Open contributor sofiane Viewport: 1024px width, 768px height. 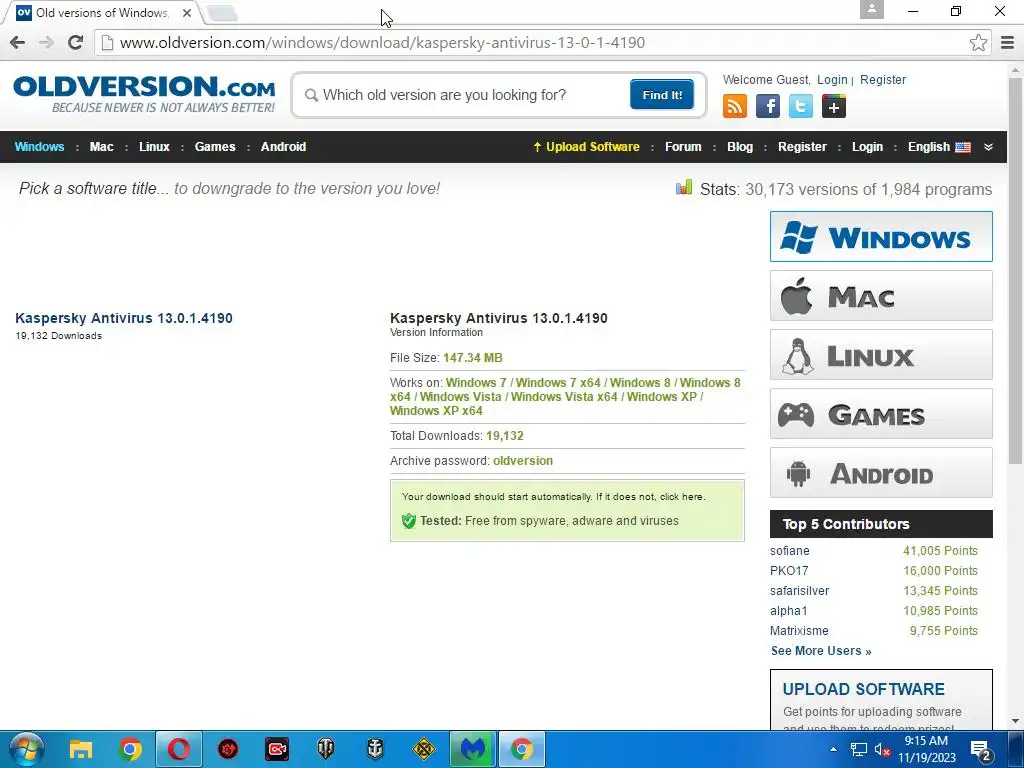pyautogui.click(x=790, y=551)
